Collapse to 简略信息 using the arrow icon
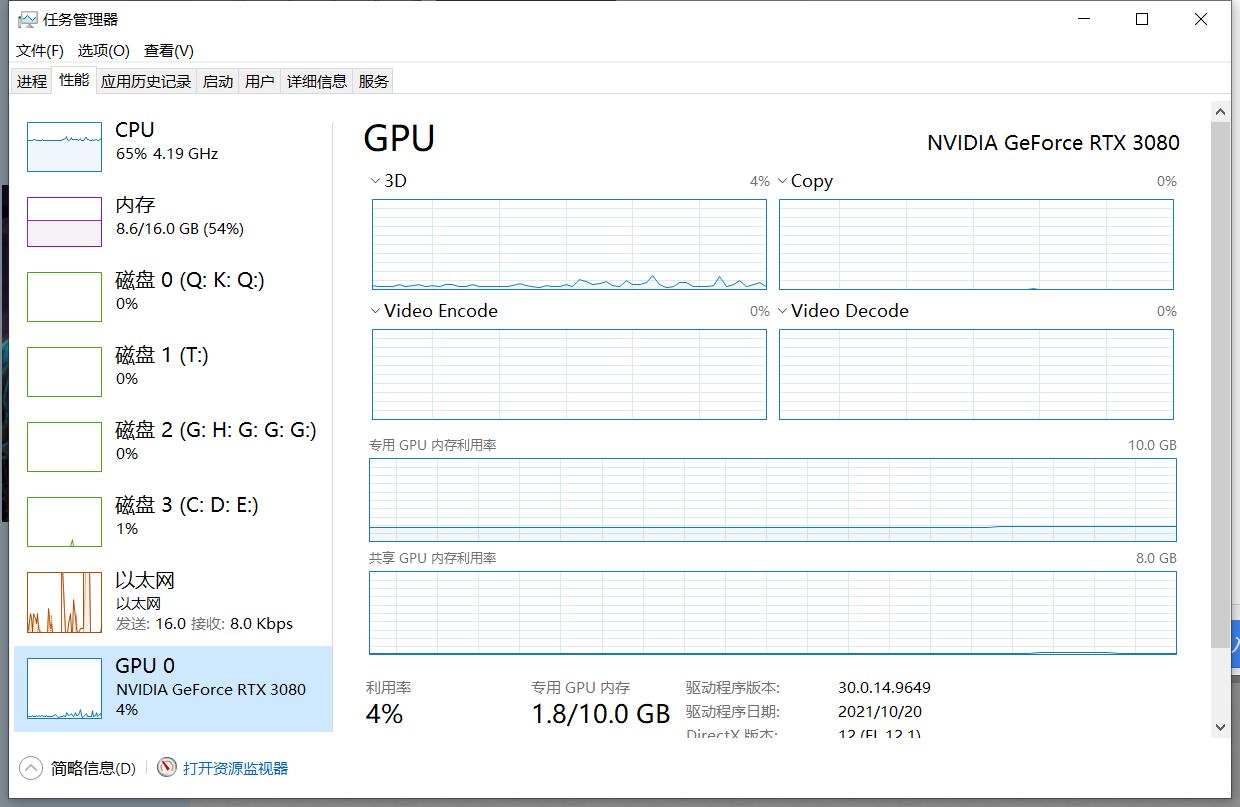The image size is (1240, 807). 31,768
